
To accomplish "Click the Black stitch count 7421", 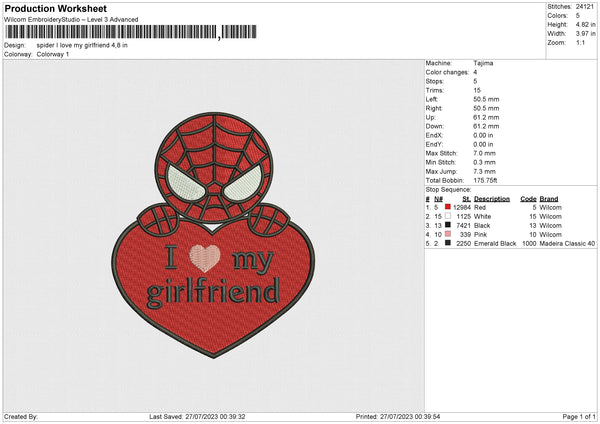I will [463, 225].
